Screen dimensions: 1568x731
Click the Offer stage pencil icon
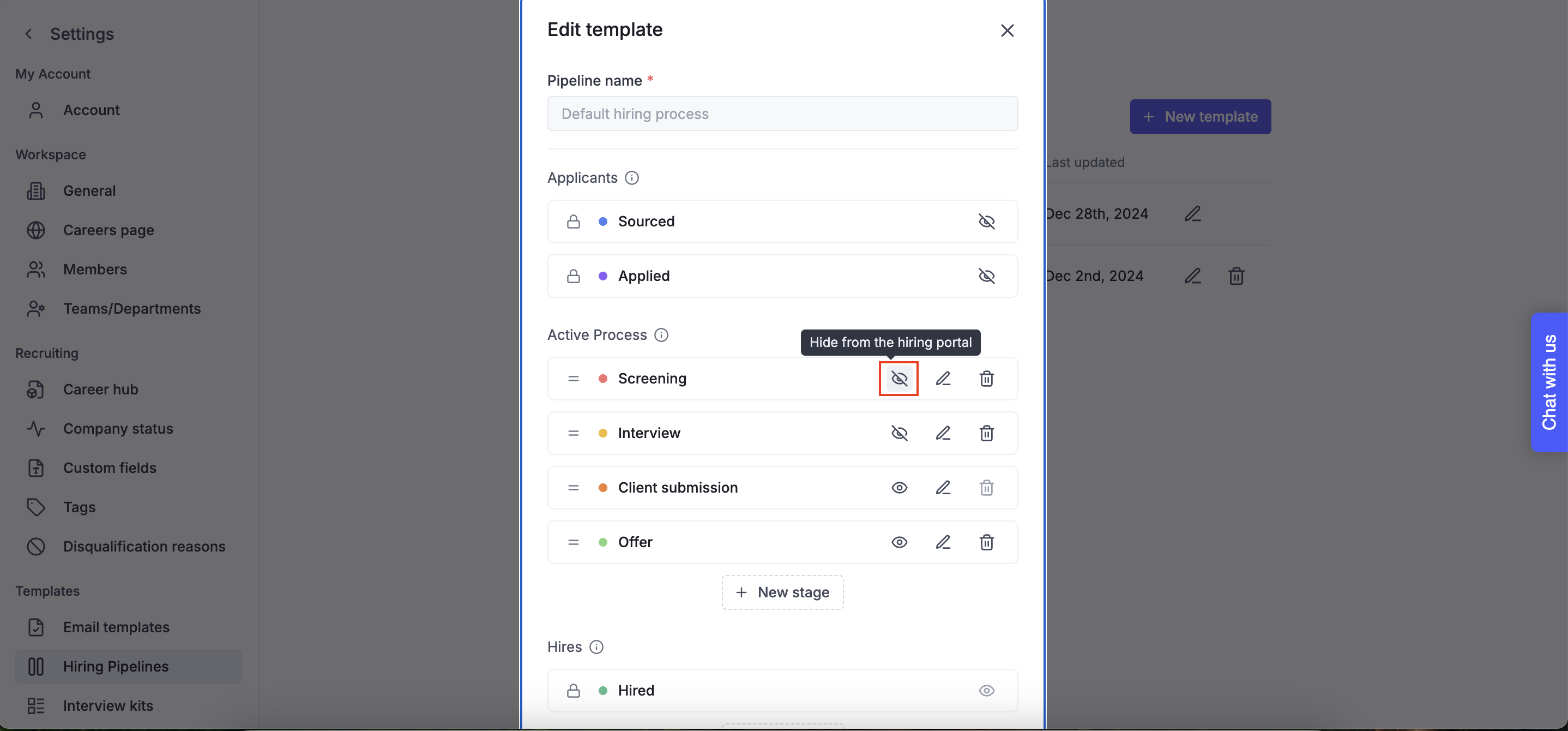pos(943,542)
